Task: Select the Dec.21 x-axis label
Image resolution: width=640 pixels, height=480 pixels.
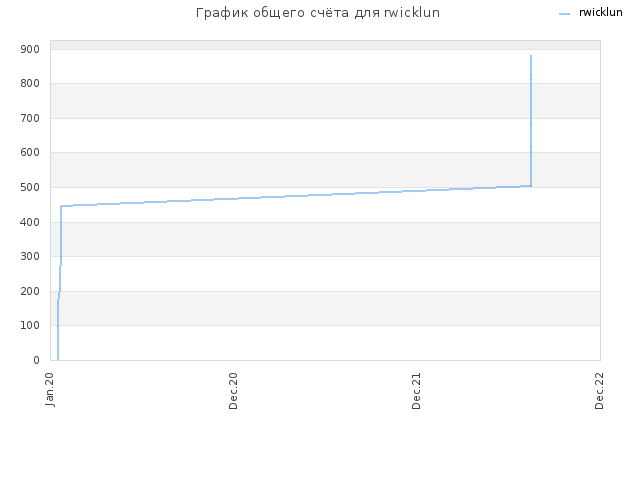Action: tap(416, 391)
